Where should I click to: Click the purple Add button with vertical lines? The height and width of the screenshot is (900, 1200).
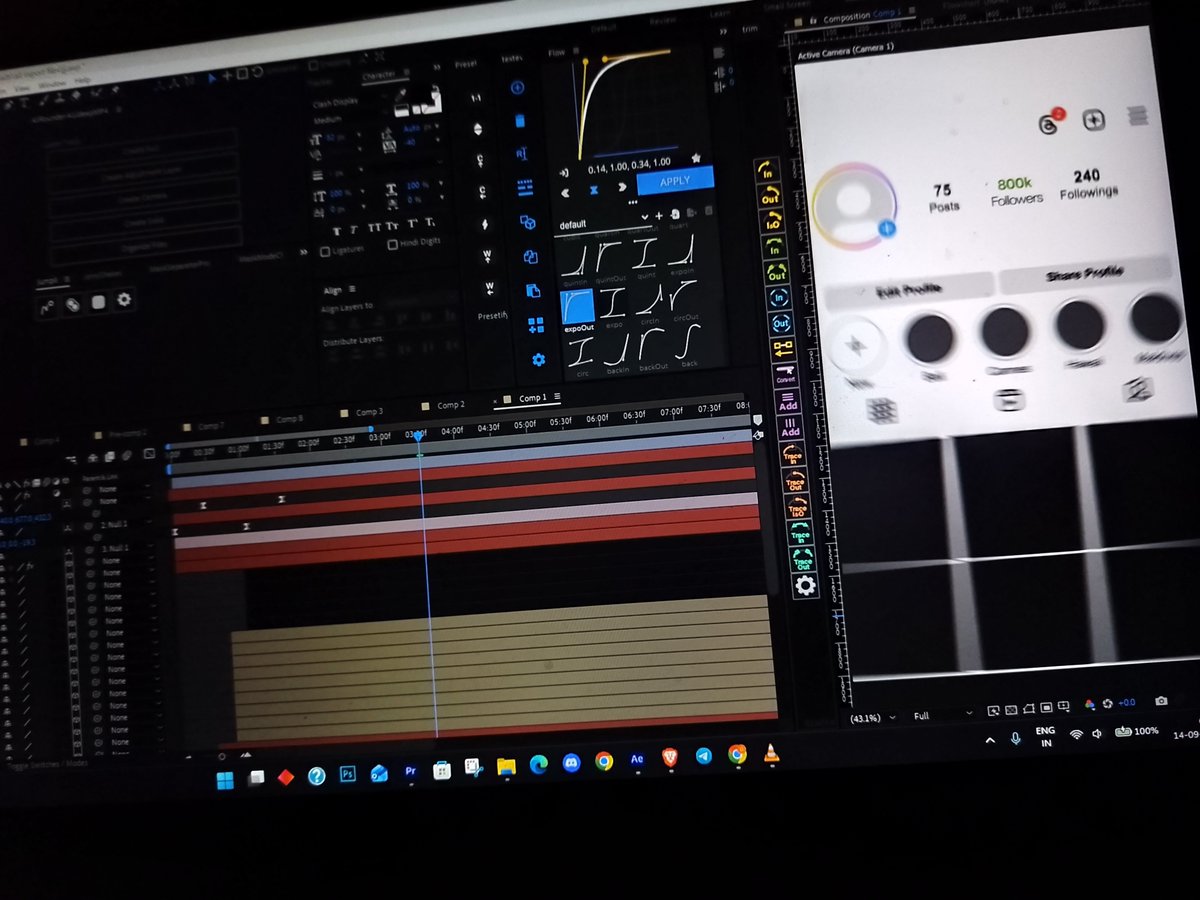point(789,427)
